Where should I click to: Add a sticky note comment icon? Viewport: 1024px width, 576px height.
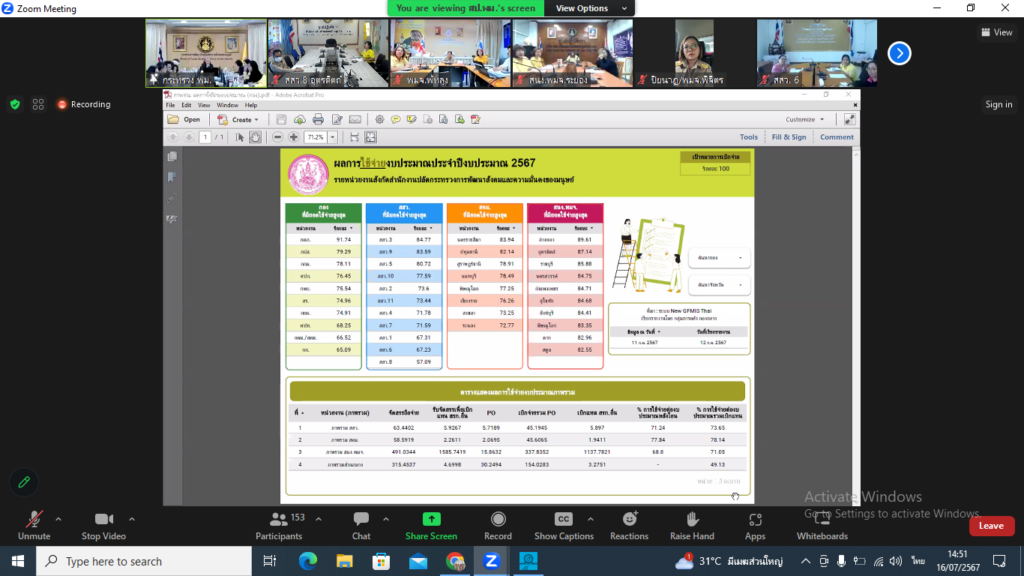[x=396, y=120]
